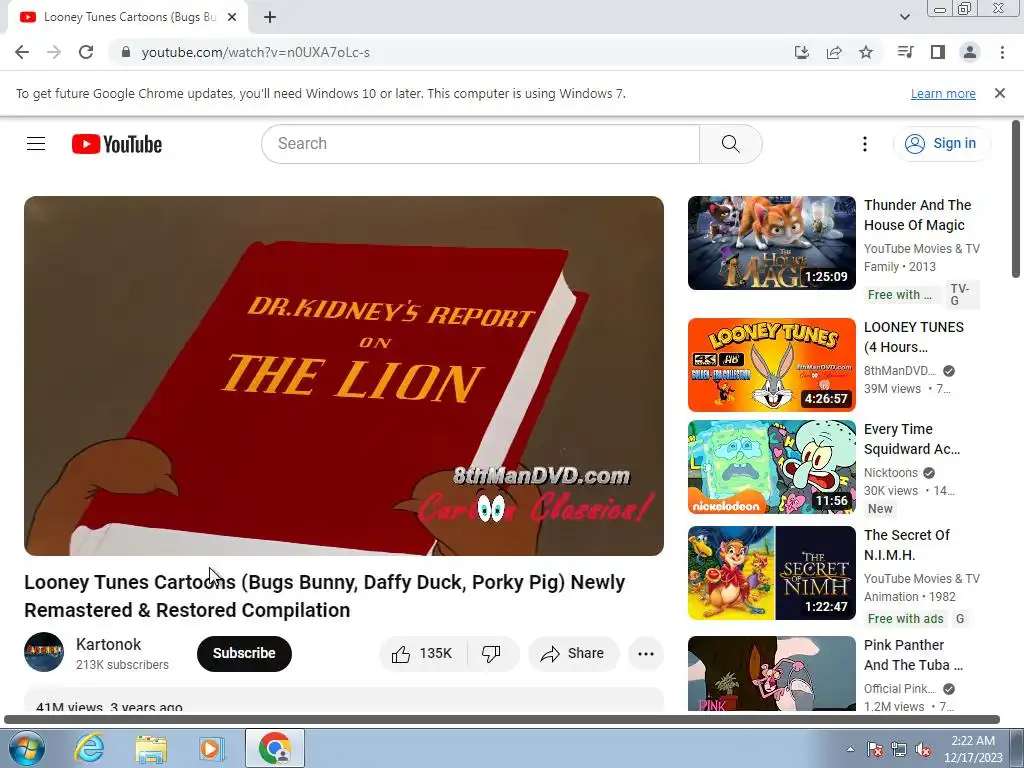
Task: Close the Looney Tunes Cartoons tab
Action: point(232,17)
